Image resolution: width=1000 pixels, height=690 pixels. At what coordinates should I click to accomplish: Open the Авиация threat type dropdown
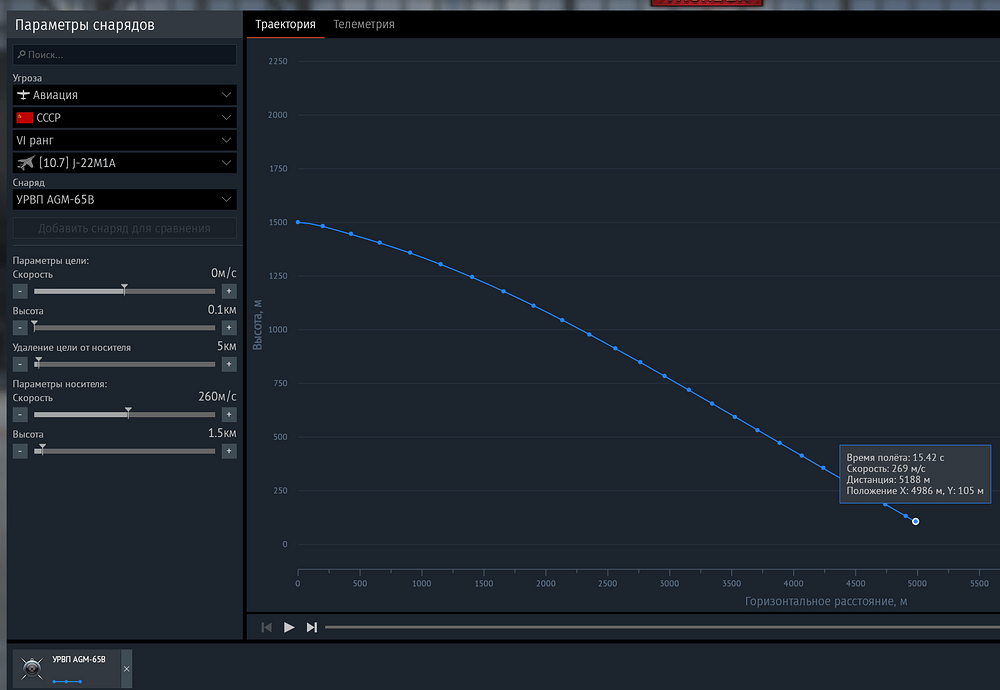click(x=124, y=95)
